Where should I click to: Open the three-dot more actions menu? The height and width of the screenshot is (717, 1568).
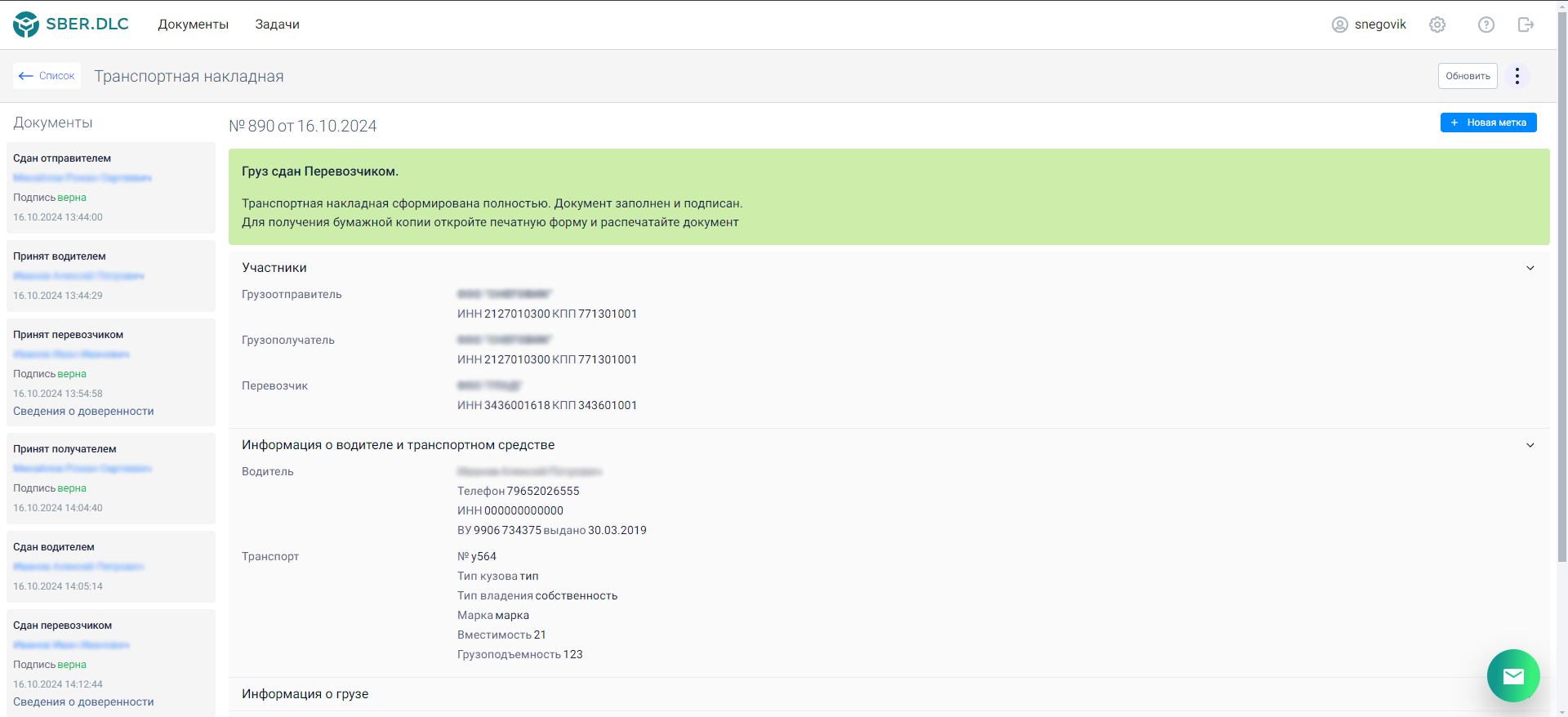pyautogui.click(x=1517, y=76)
